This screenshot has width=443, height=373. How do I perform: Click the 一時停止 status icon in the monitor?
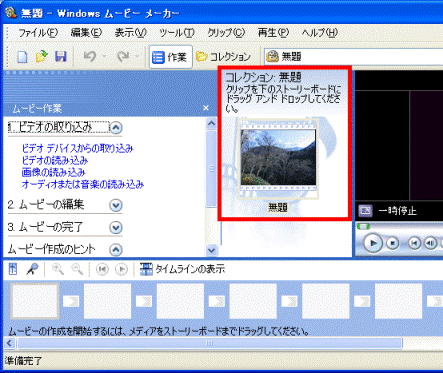(365, 211)
